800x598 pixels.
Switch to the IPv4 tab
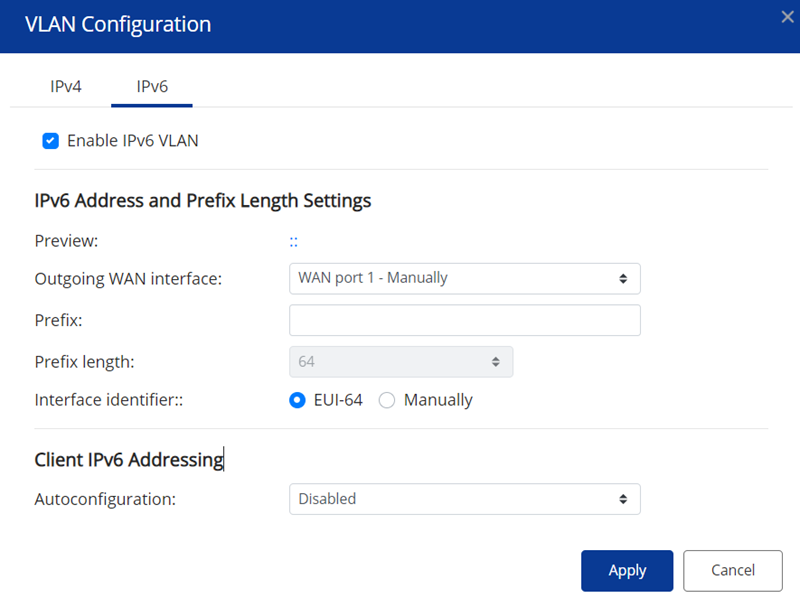[66, 86]
